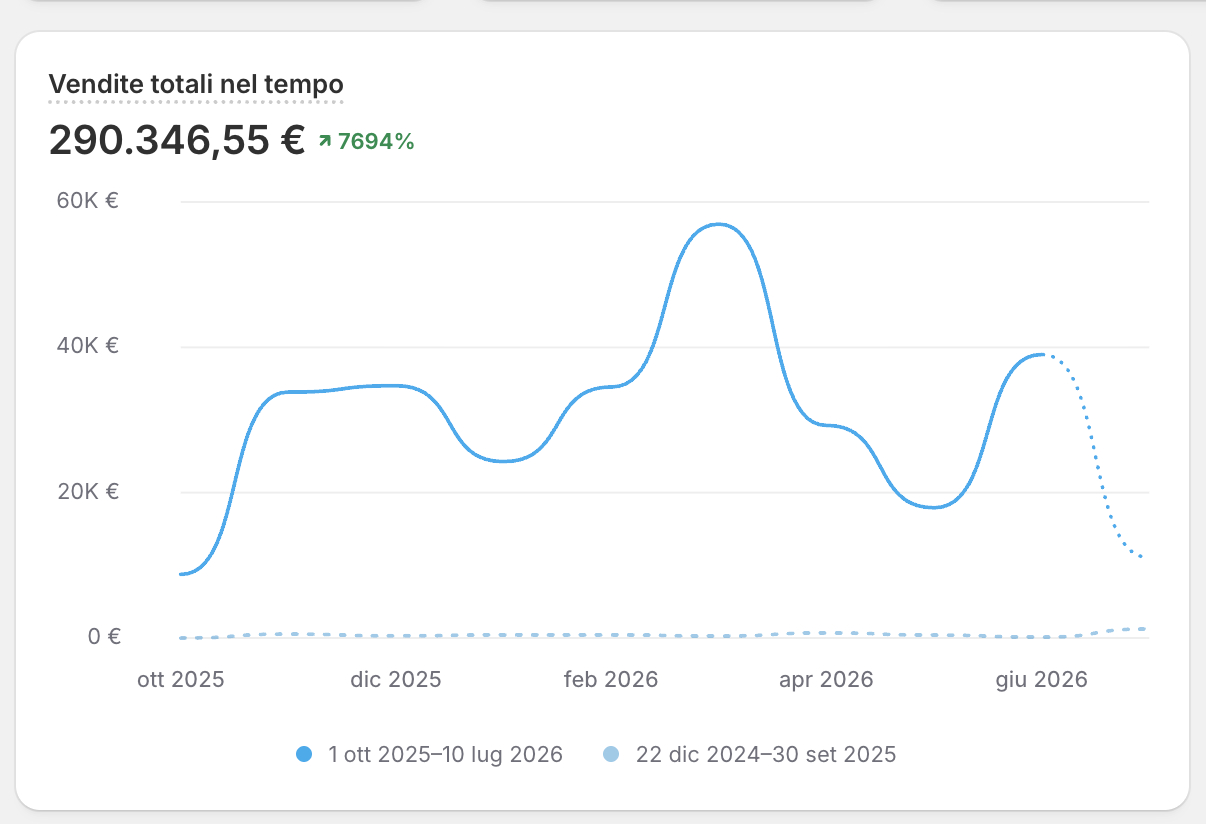The image size is (1206, 824).
Task: Click the 60K € y-axis label
Action: pyautogui.click(x=88, y=201)
